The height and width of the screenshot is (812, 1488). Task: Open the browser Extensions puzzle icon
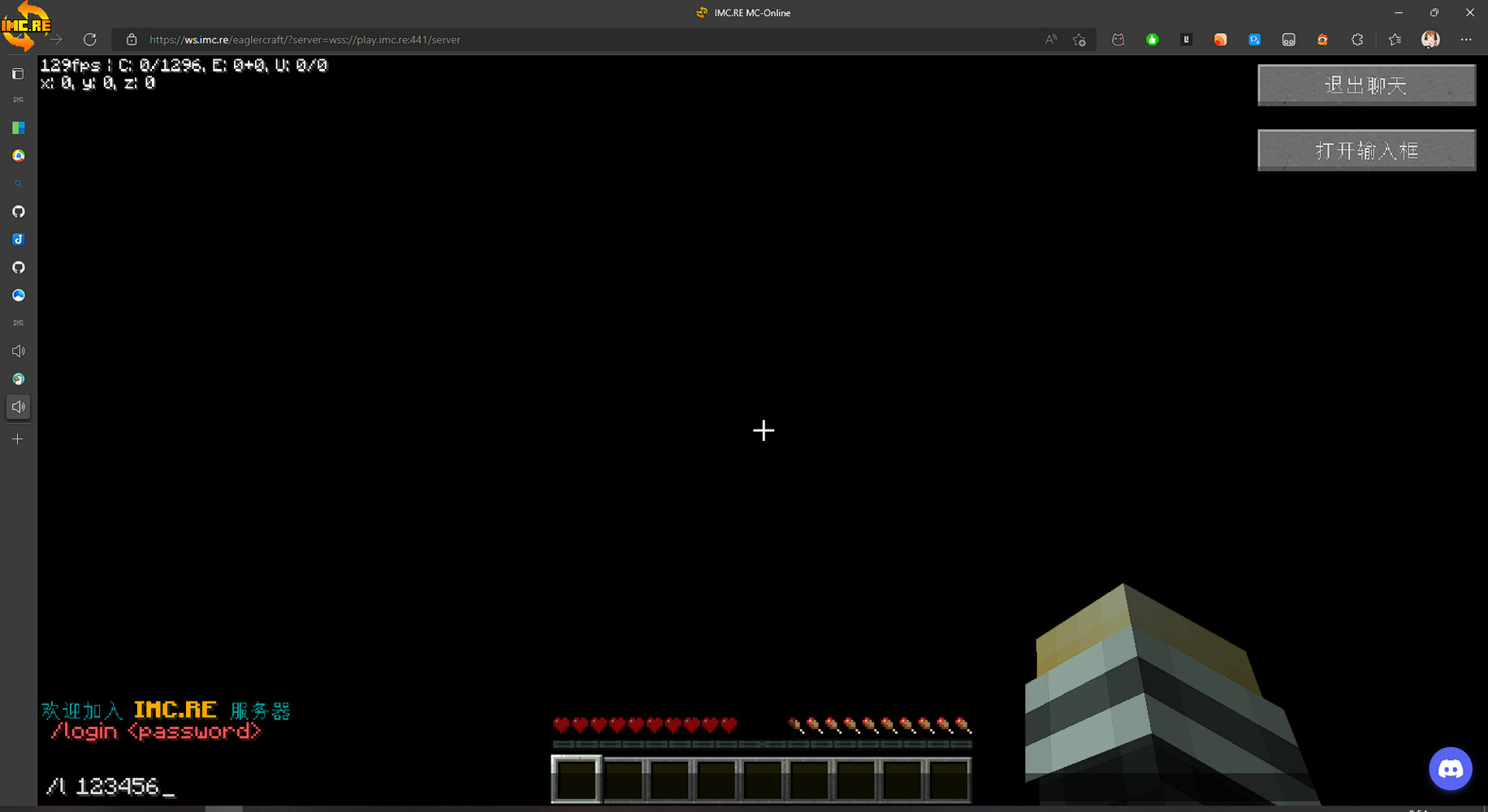(x=1356, y=40)
